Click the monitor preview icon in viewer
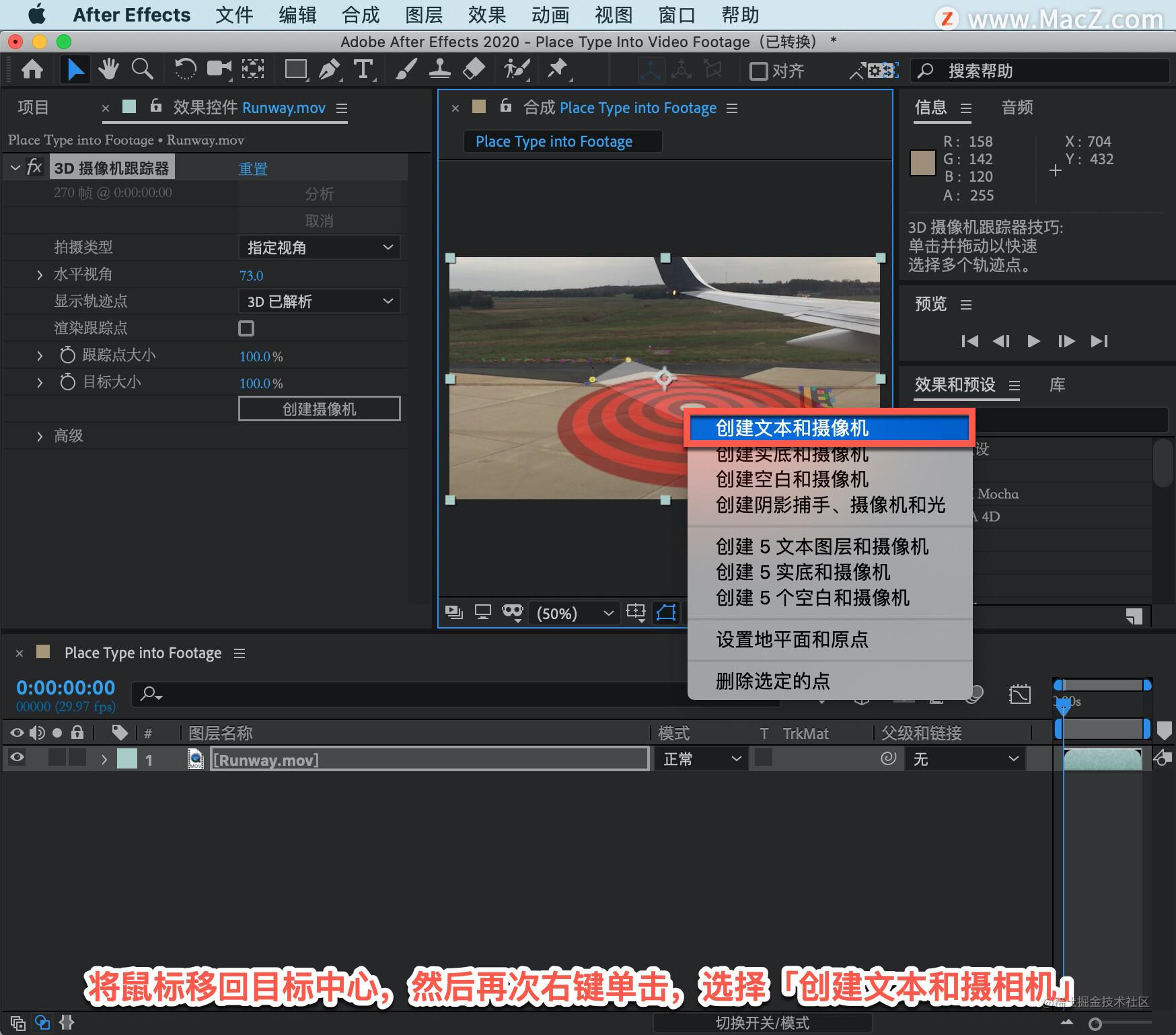This screenshot has width=1176, height=1035. [483, 612]
